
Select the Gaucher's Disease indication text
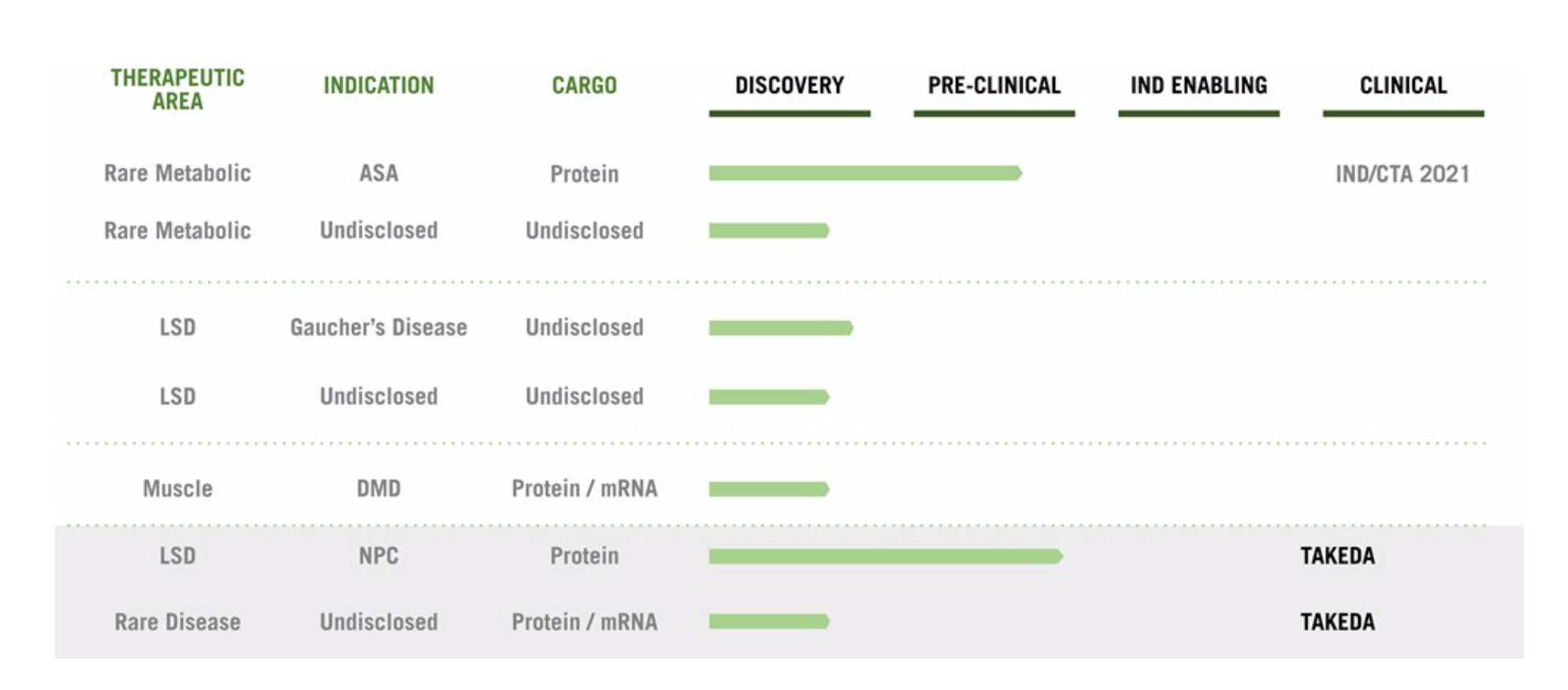pos(379,328)
